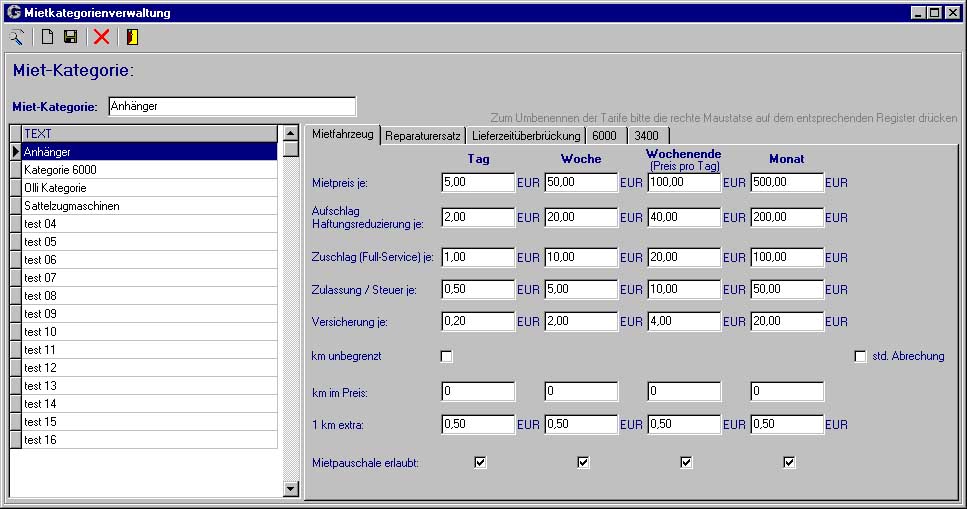Save with the floppy disk icon
Image resolution: width=967 pixels, height=509 pixels.
tap(70, 37)
